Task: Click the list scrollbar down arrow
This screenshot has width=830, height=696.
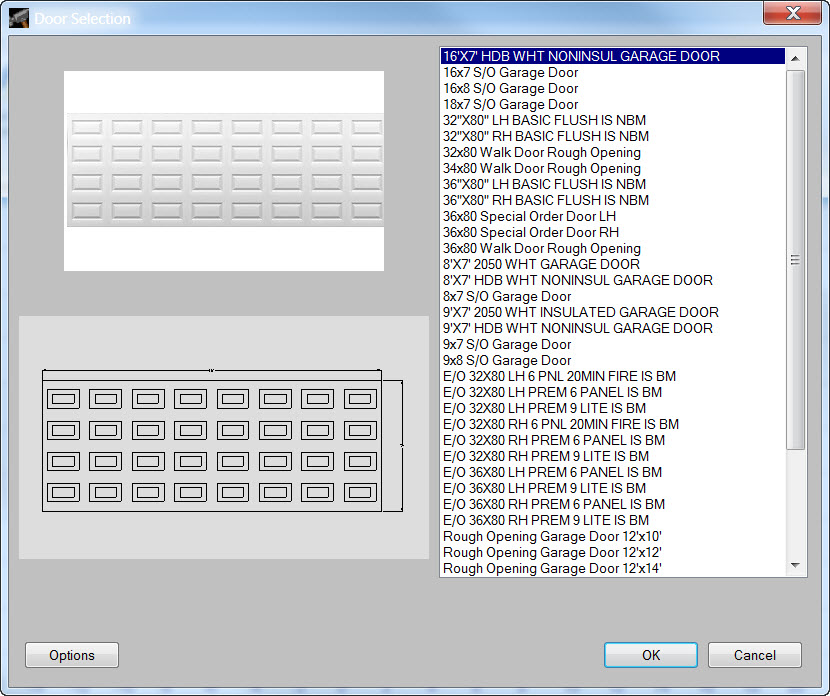Action: [x=795, y=565]
